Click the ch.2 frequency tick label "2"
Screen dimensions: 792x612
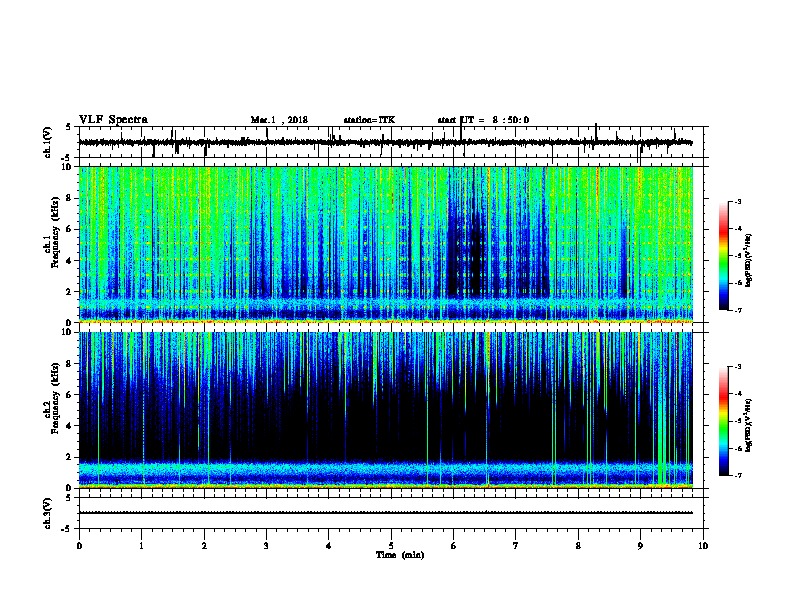click(70, 457)
